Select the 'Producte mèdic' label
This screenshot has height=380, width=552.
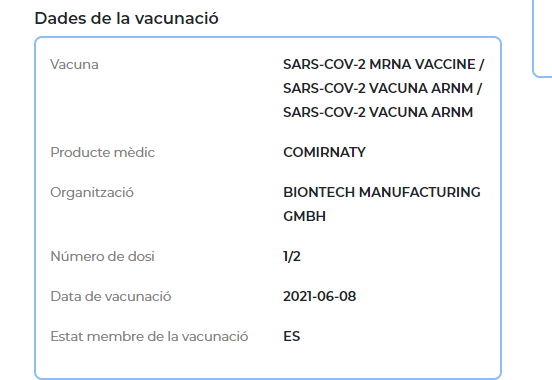point(102,152)
